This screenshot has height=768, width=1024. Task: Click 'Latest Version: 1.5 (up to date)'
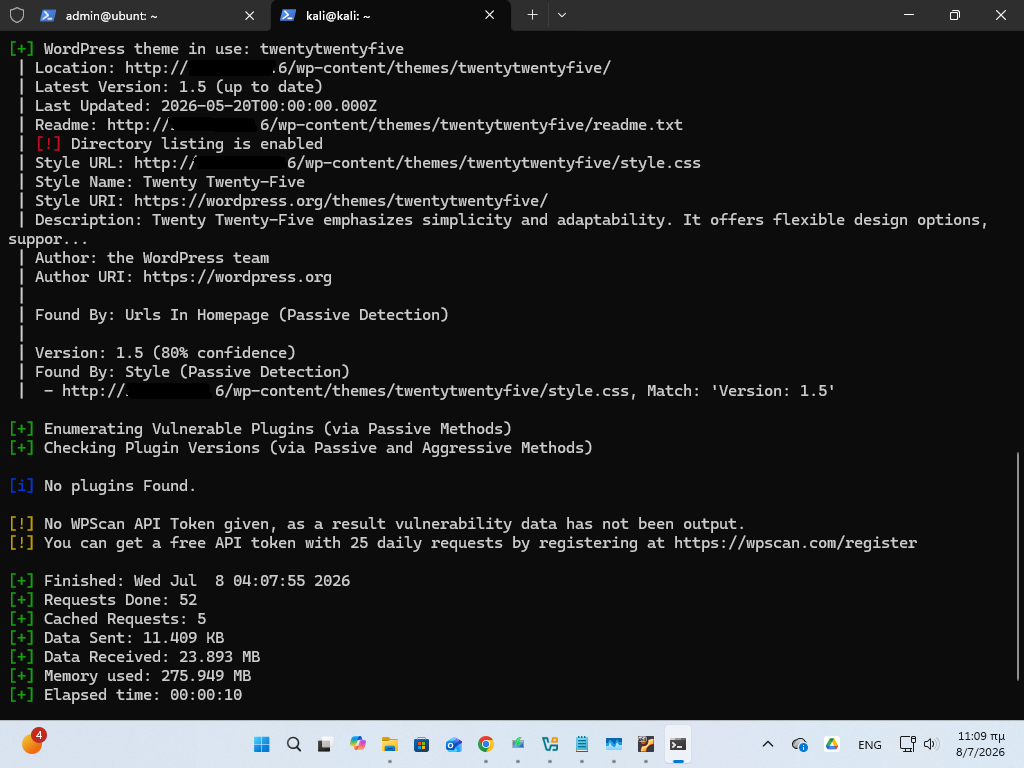point(179,88)
